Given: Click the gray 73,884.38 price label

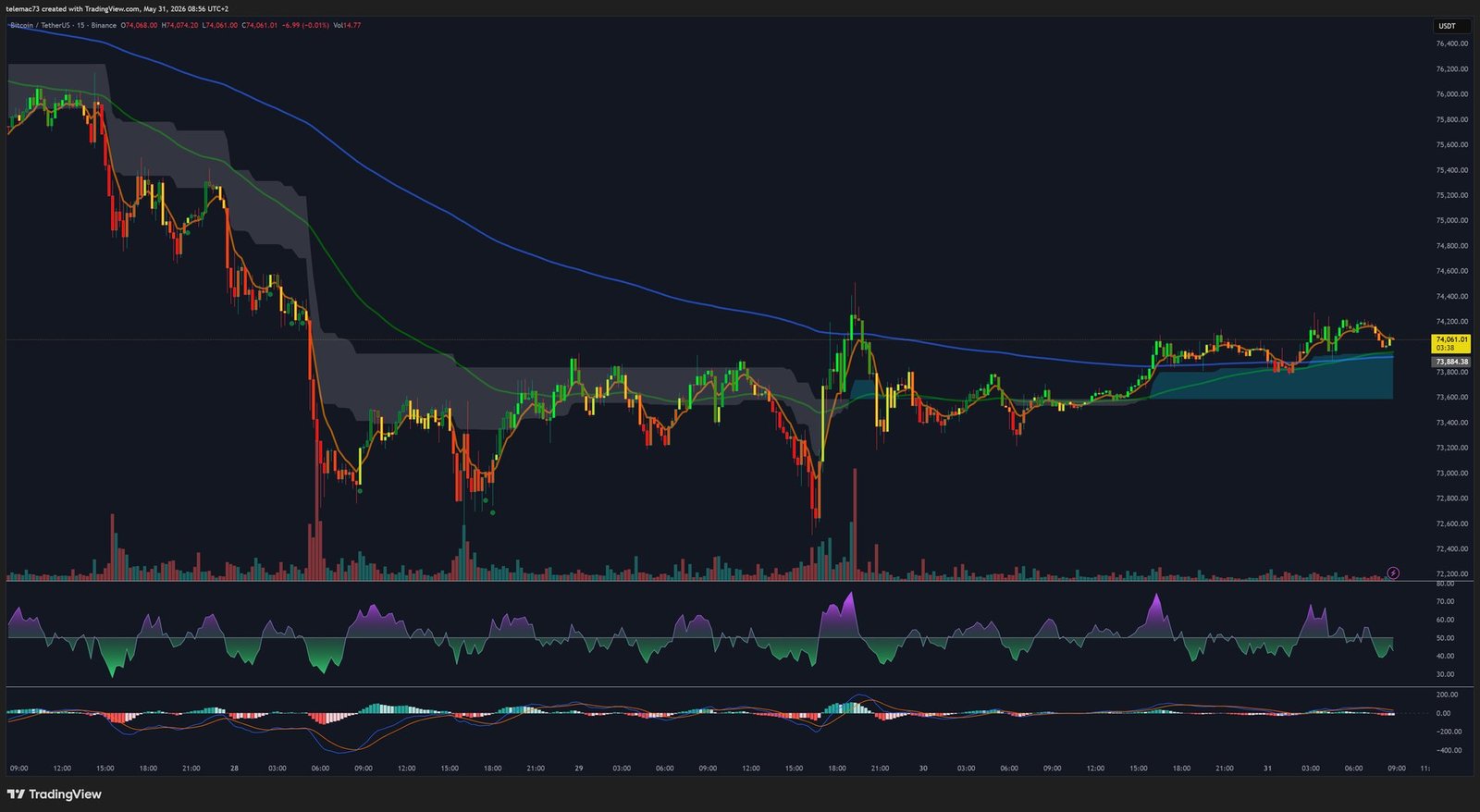Looking at the screenshot, I should (1451, 362).
